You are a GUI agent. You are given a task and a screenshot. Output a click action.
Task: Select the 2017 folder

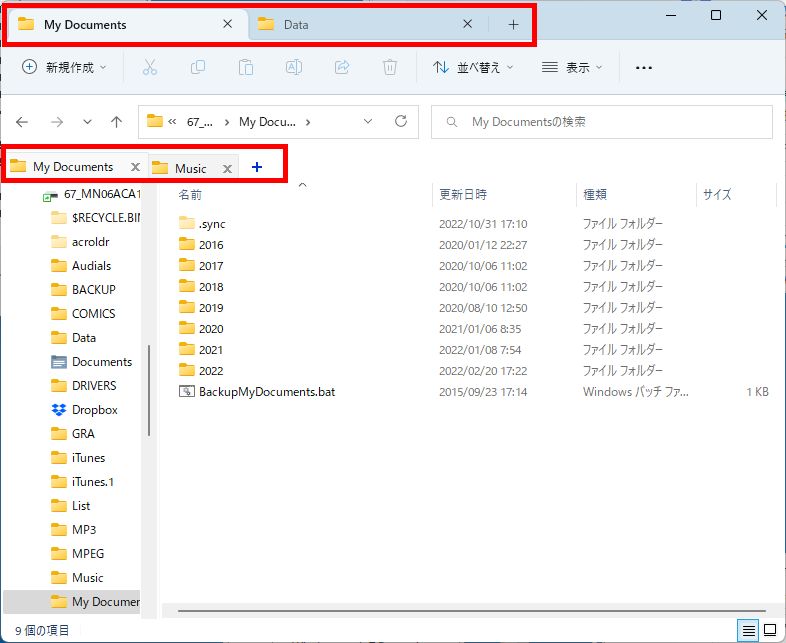pos(202,266)
